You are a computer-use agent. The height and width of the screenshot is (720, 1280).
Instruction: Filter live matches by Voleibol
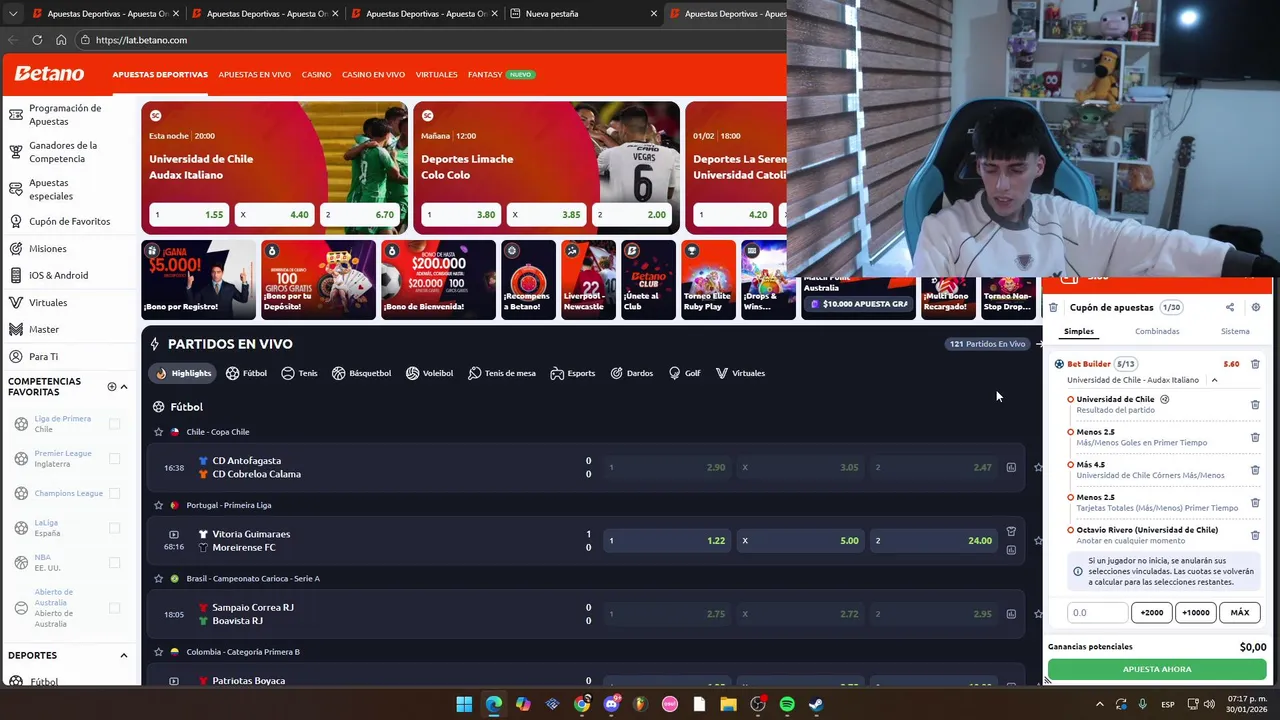point(430,373)
